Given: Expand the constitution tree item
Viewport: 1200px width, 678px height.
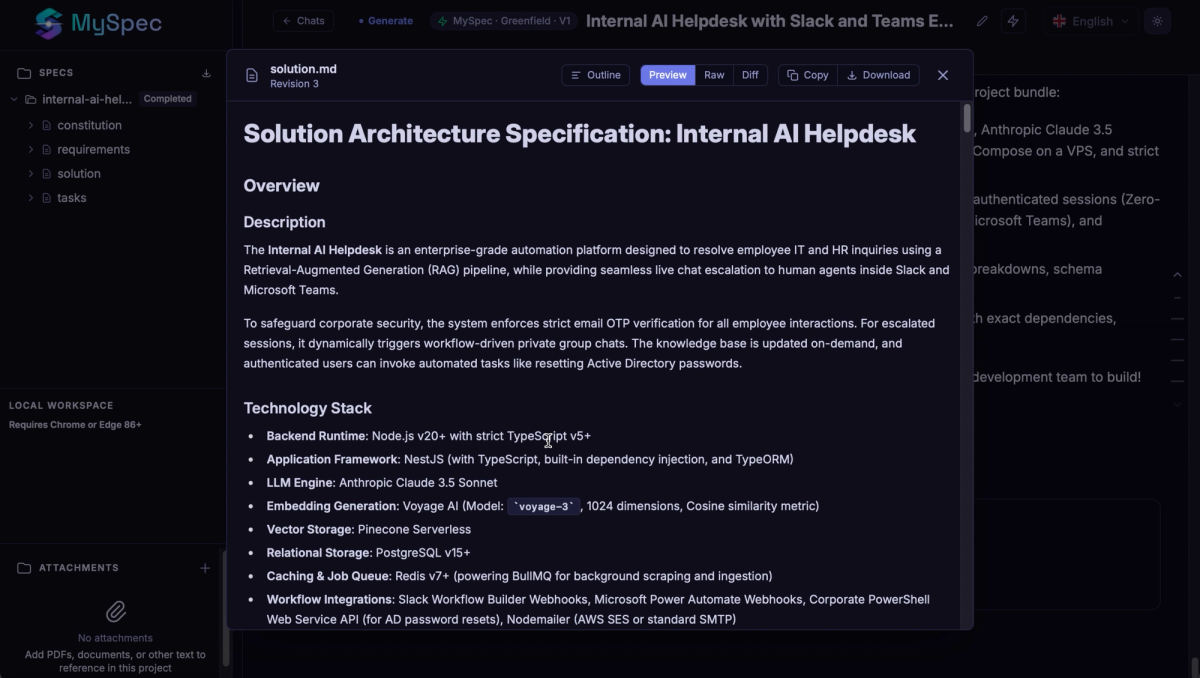Looking at the screenshot, I should [31, 125].
